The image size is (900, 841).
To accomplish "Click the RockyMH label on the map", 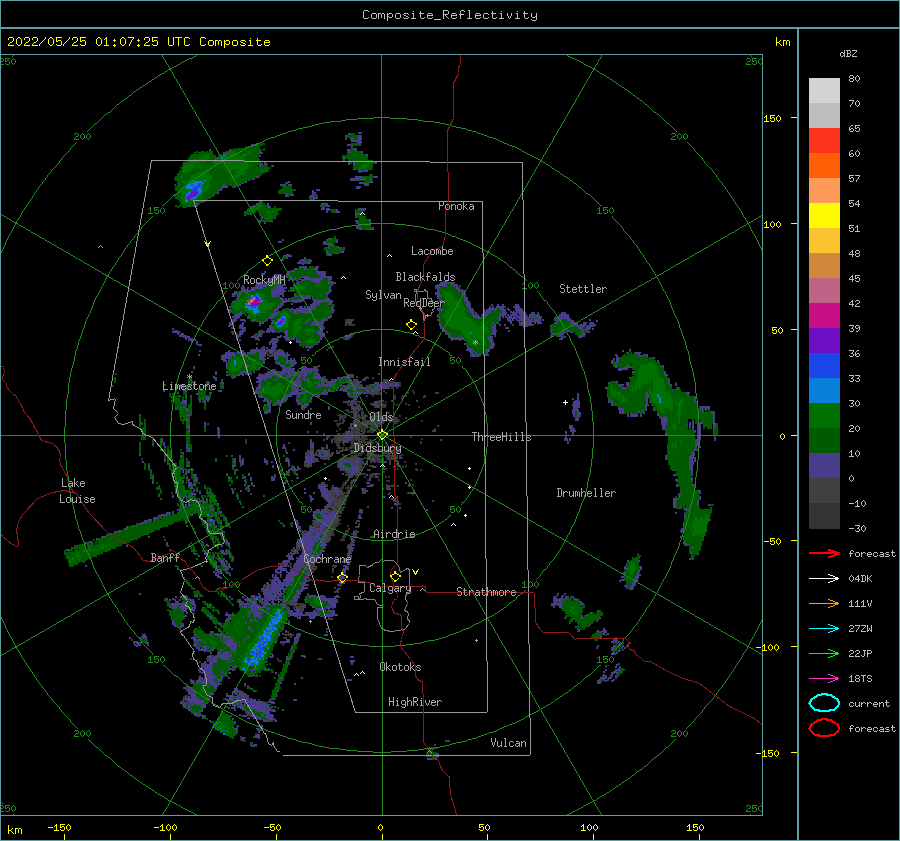I will pos(264,280).
